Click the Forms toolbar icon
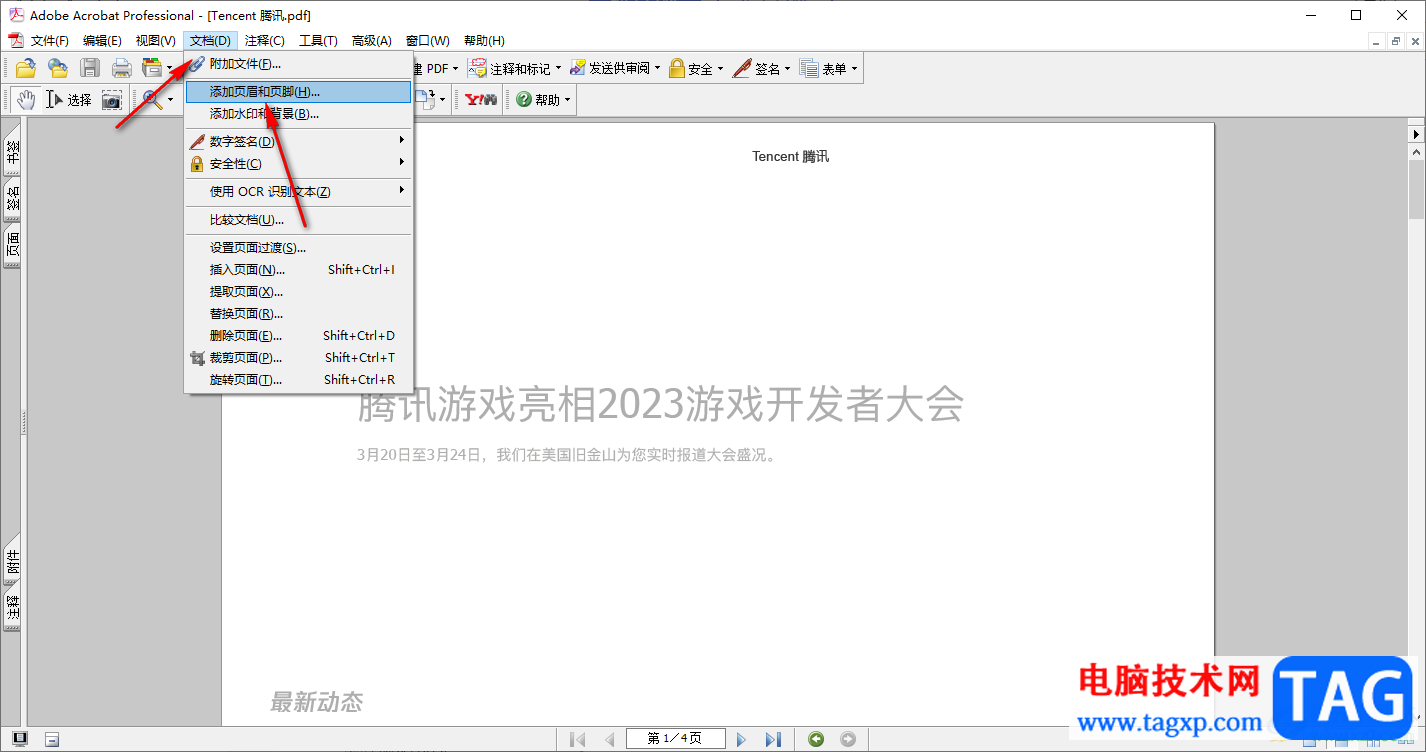 [x=809, y=68]
